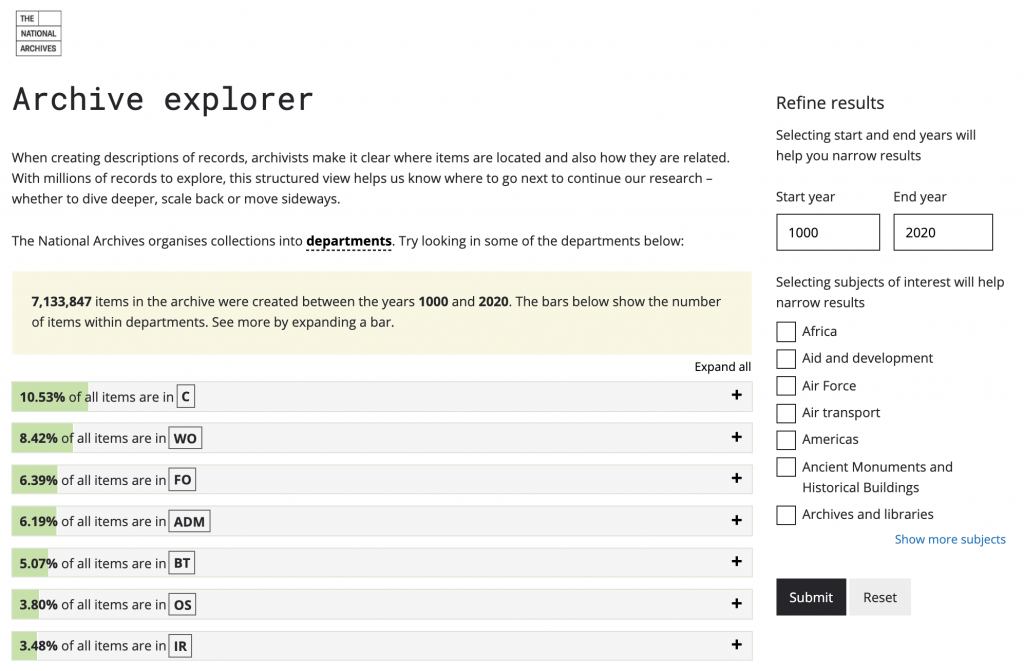Open the 6.19% of all items bar
Image resolution: width=1024 pixels, height=671 pixels.
point(382,521)
